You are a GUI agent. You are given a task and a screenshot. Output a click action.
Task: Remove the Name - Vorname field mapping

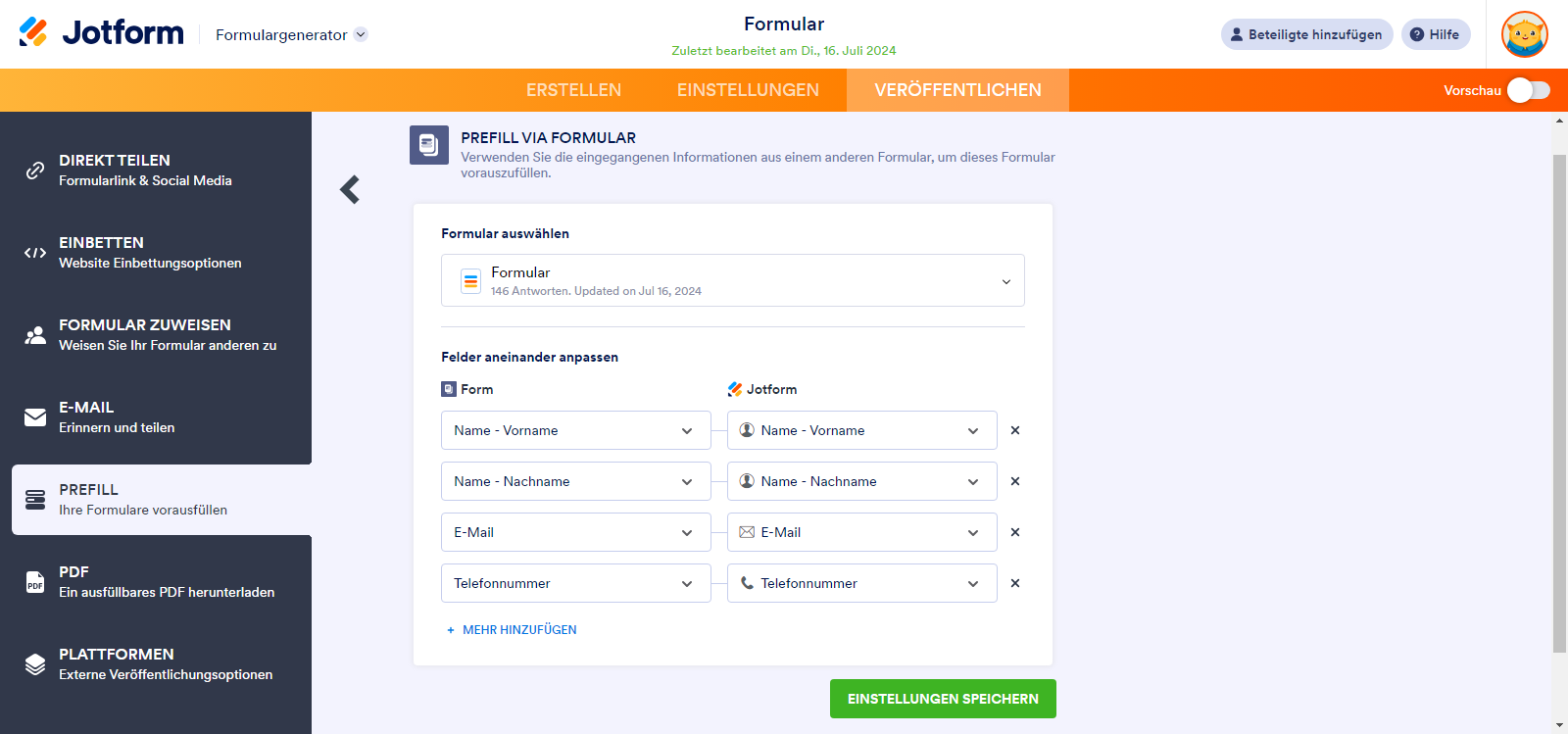tap(1015, 430)
